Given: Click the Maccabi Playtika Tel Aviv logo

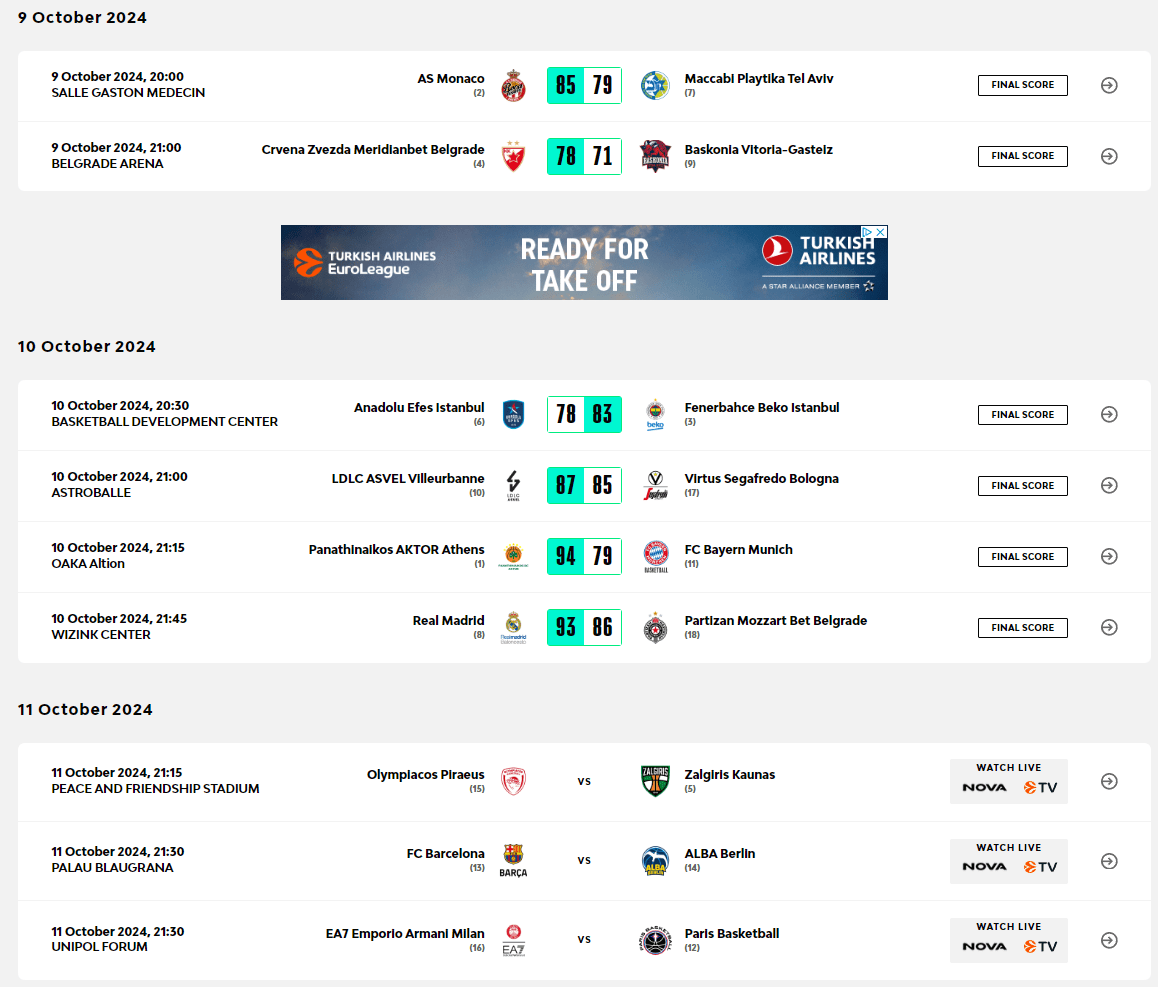Looking at the screenshot, I should pyautogui.click(x=655, y=85).
